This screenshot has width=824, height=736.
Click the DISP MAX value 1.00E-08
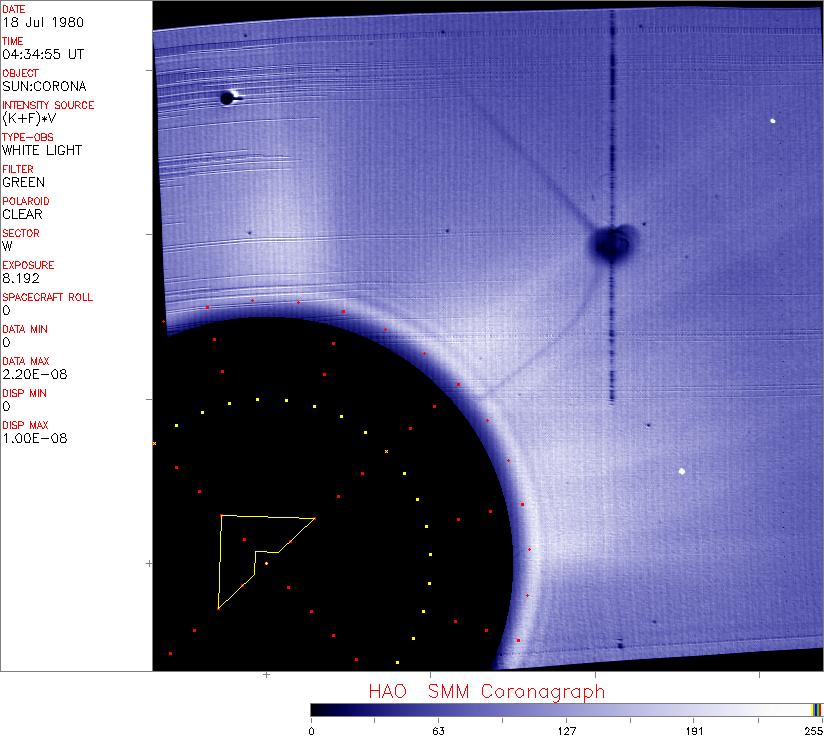point(30,438)
